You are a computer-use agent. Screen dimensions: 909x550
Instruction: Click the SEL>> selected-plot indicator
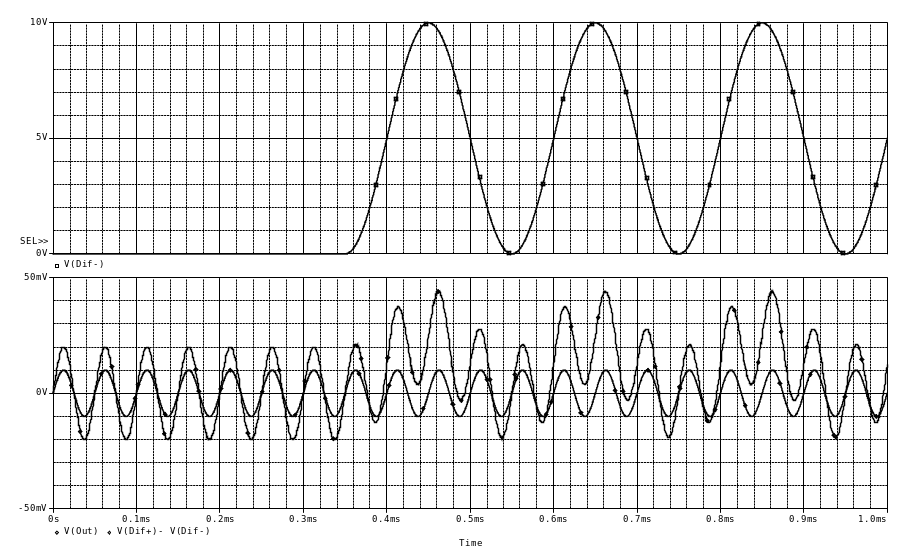click(x=33, y=242)
